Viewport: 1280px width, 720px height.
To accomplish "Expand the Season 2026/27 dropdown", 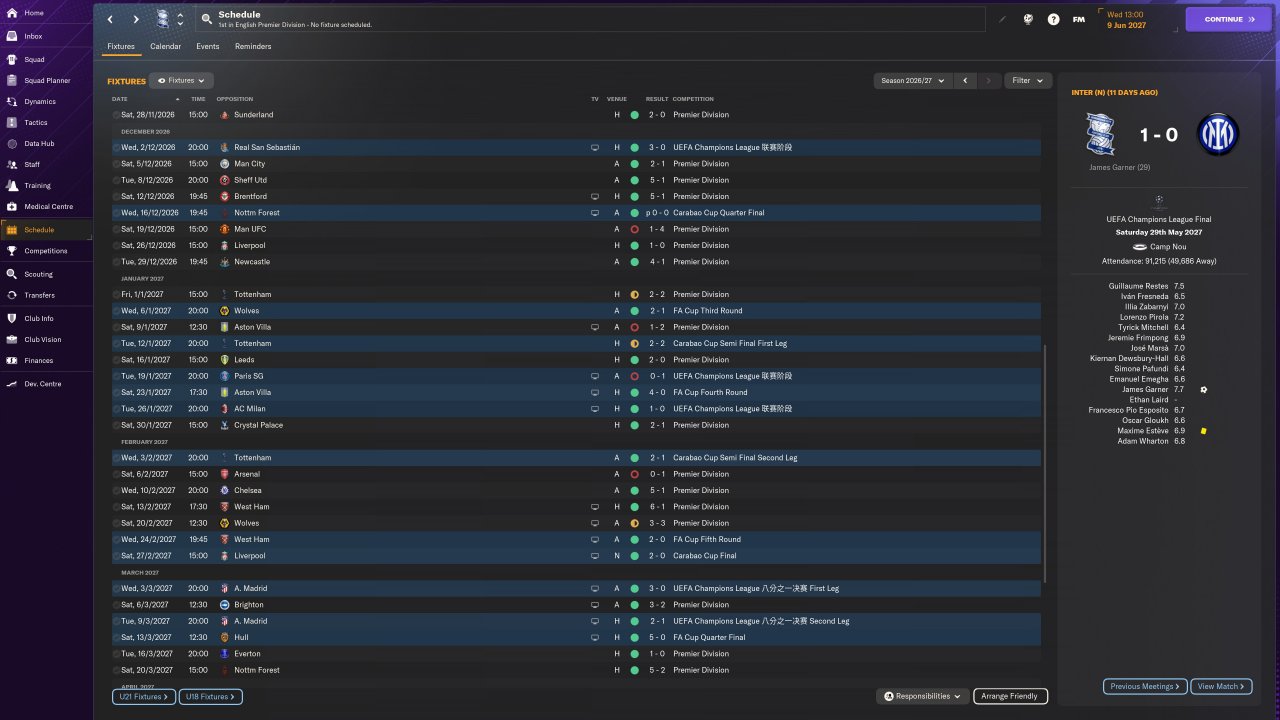I will click(x=912, y=81).
